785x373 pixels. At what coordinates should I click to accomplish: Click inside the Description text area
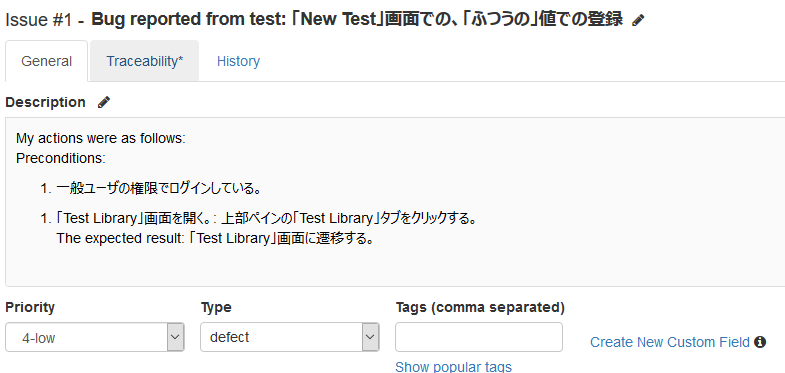tap(395, 202)
